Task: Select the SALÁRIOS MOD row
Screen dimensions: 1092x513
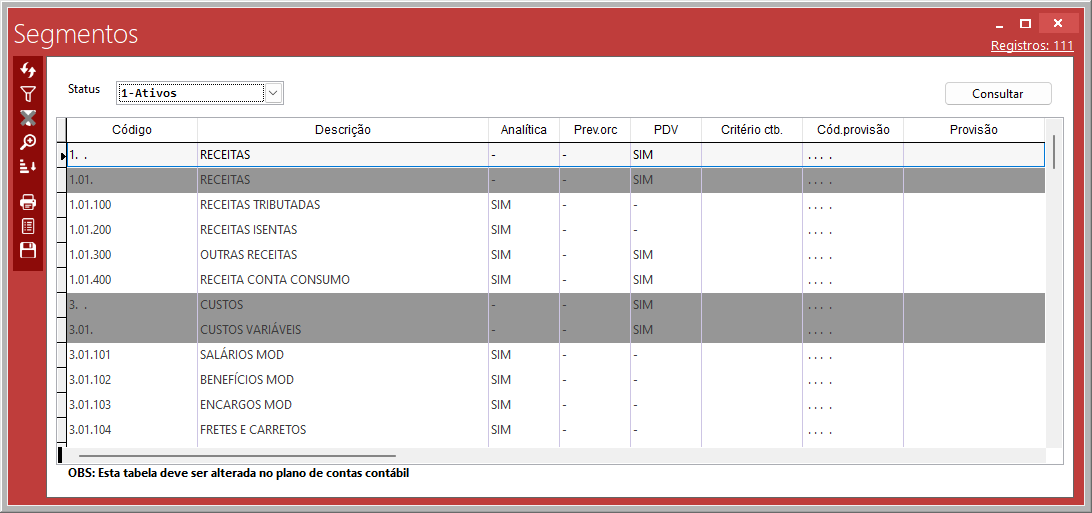Action: pos(556,355)
